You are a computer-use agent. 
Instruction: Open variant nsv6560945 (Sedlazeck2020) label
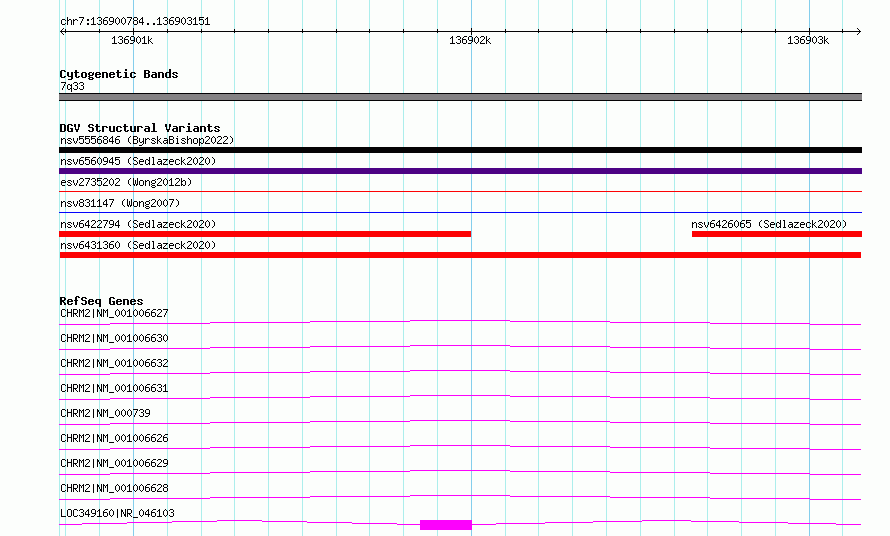(138, 161)
